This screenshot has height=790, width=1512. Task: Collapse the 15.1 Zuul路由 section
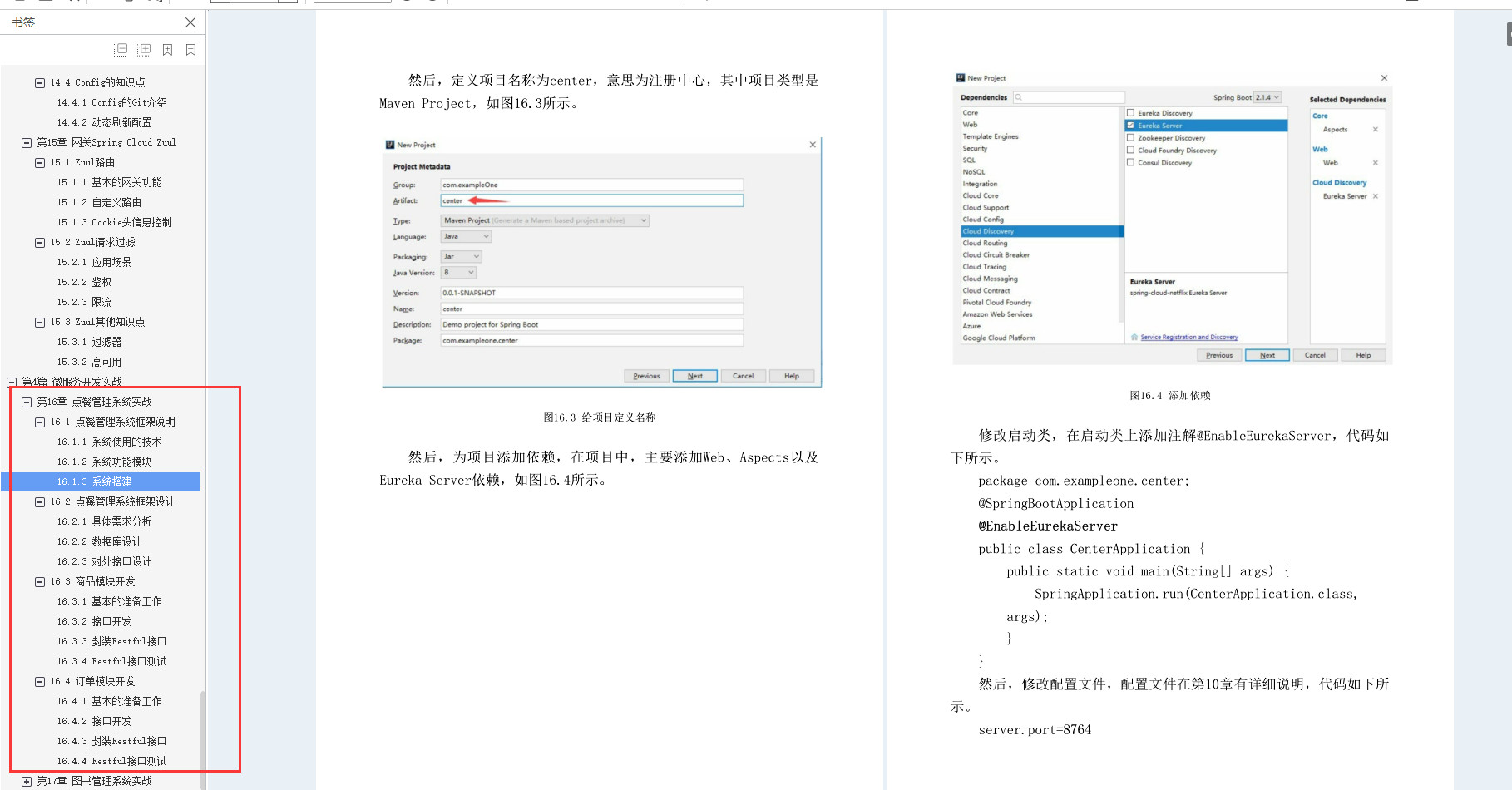pos(40,162)
